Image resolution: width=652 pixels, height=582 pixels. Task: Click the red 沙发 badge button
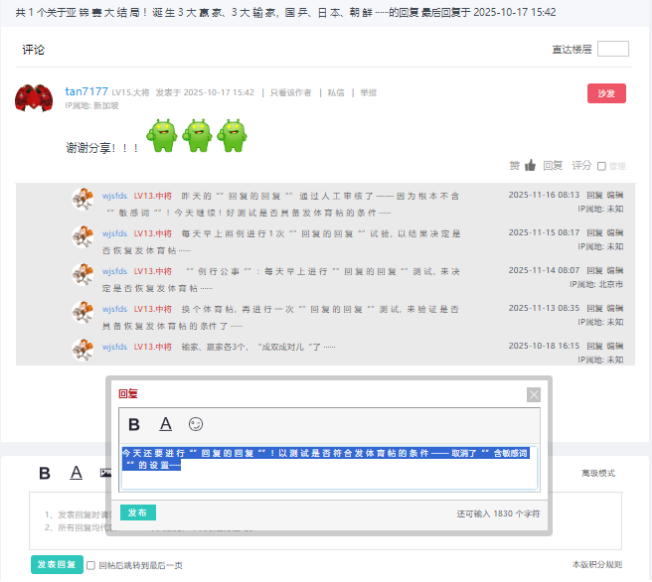(606, 94)
